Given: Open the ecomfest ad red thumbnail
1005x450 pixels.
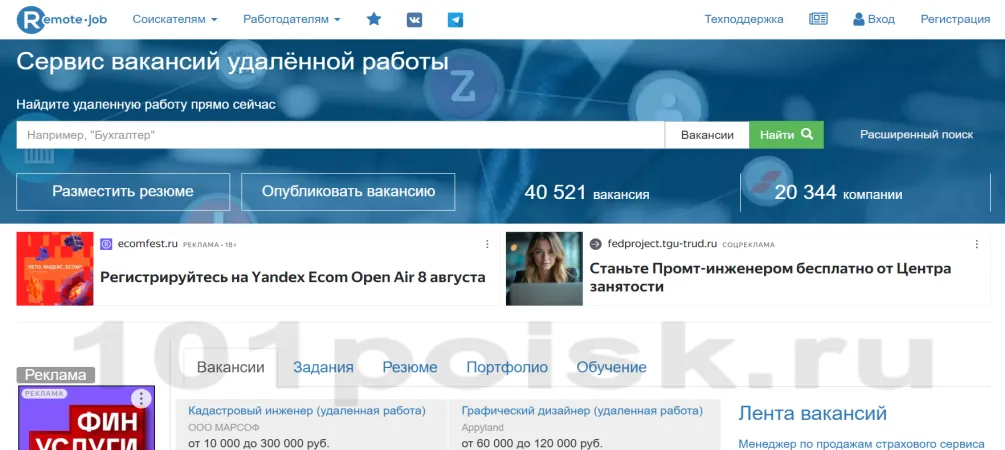Looking at the screenshot, I should coord(55,269).
